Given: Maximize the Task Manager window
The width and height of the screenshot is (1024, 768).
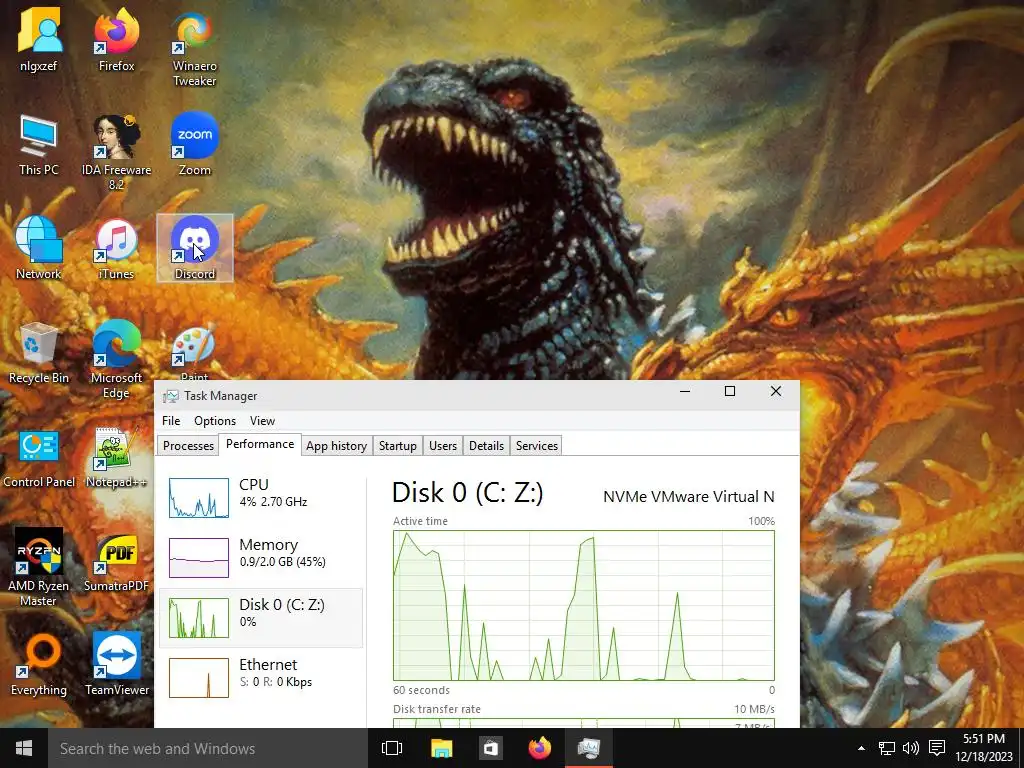Looking at the screenshot, I should (x=730, y=391).
